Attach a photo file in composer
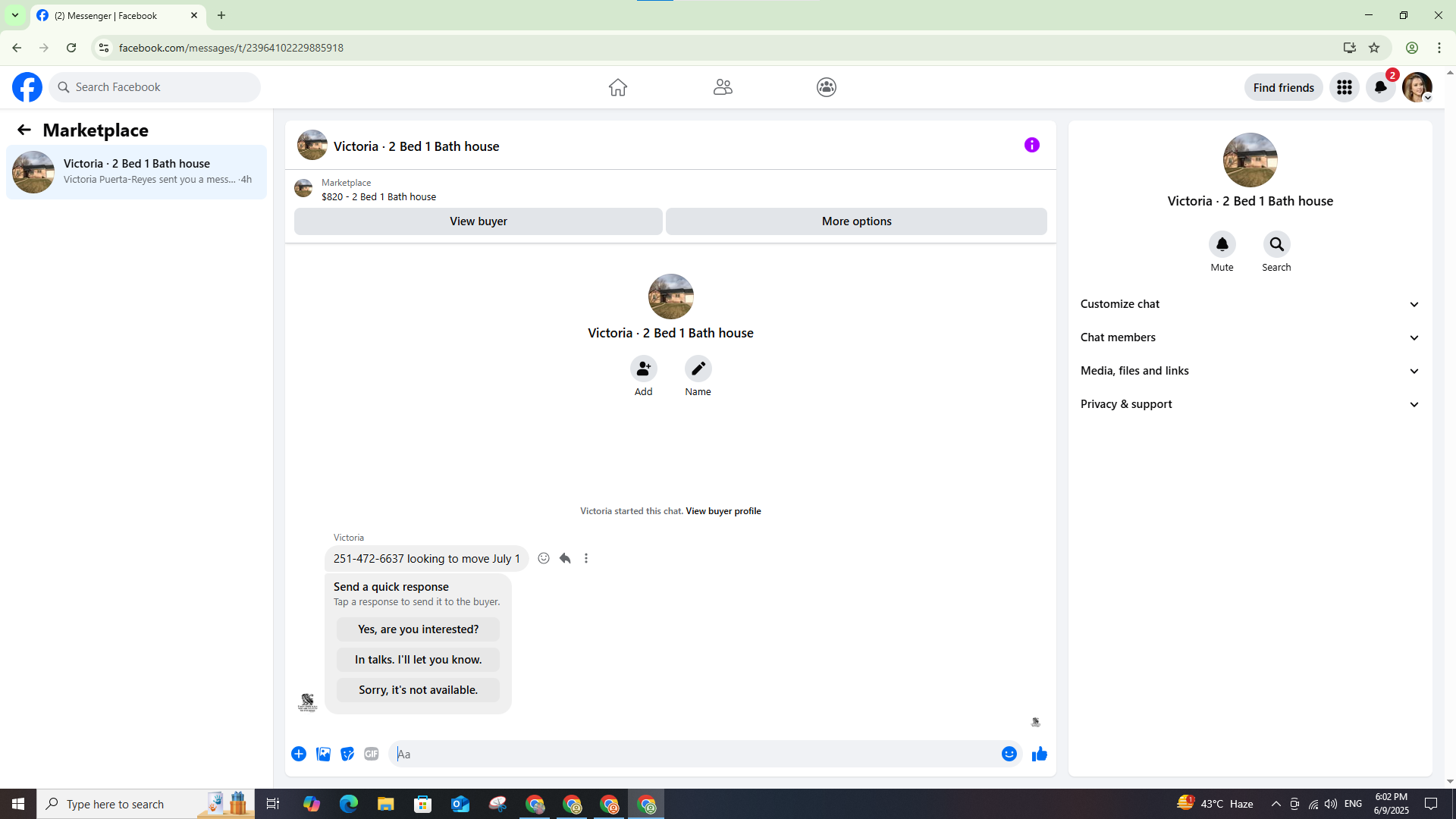This screenshot has width=1456, height=819. [x=323, y=754]
